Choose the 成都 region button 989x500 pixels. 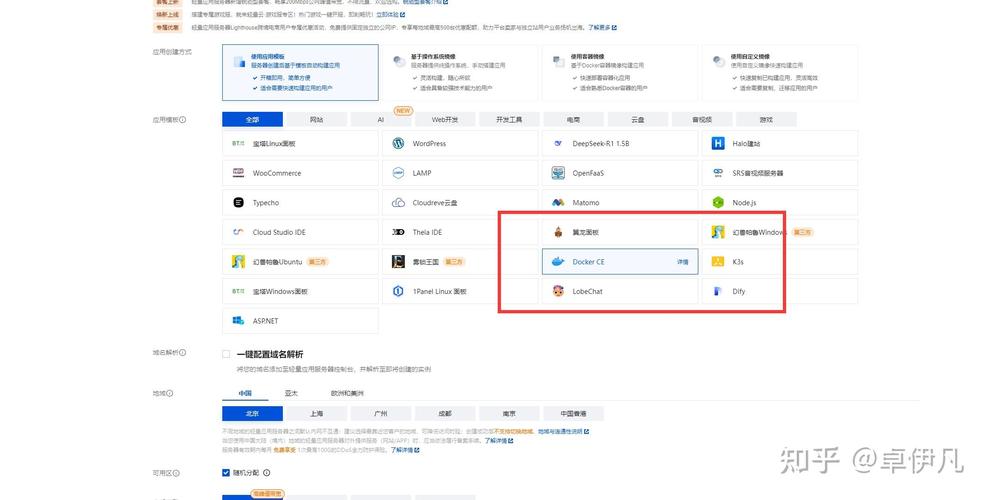[445, 414]
